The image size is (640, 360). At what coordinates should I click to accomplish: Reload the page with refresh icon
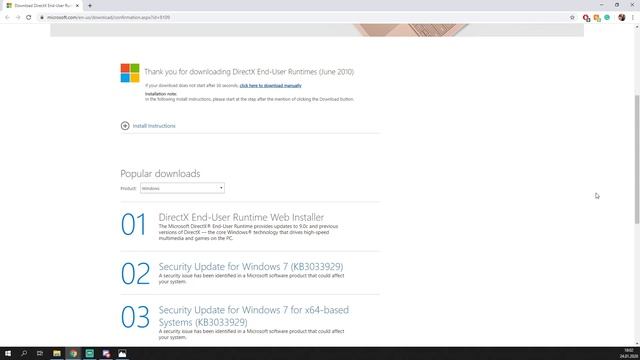point(29,18)
